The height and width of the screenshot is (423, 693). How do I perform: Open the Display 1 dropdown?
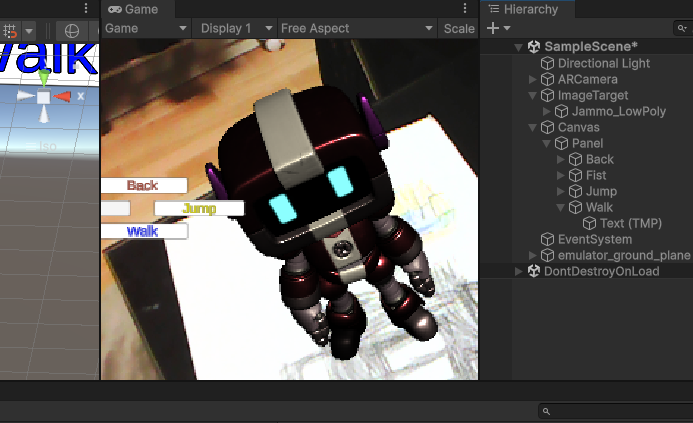tap(236, 29)
